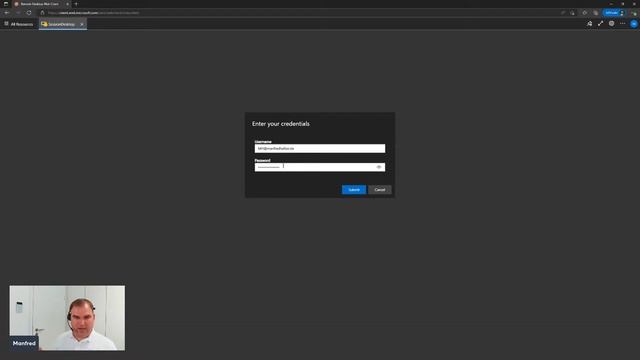Click Manfred's webcam video thumbnail
Screen dimensions: 640x360
[67, 318]
